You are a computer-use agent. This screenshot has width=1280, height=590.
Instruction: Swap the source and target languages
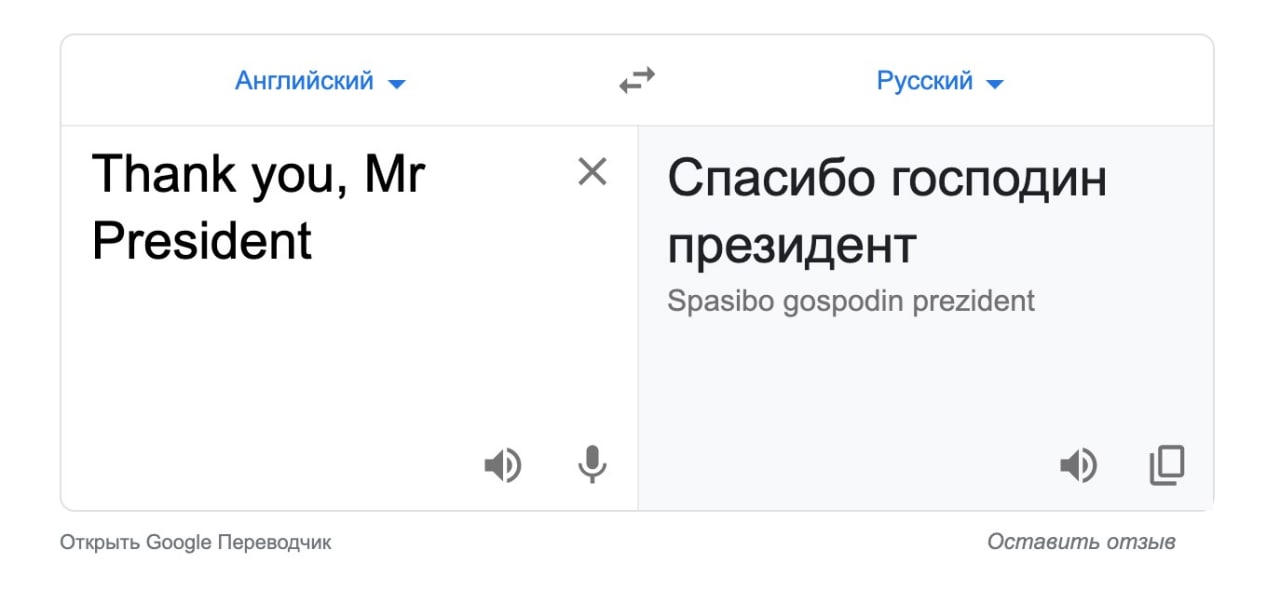[x=637, y=80]
